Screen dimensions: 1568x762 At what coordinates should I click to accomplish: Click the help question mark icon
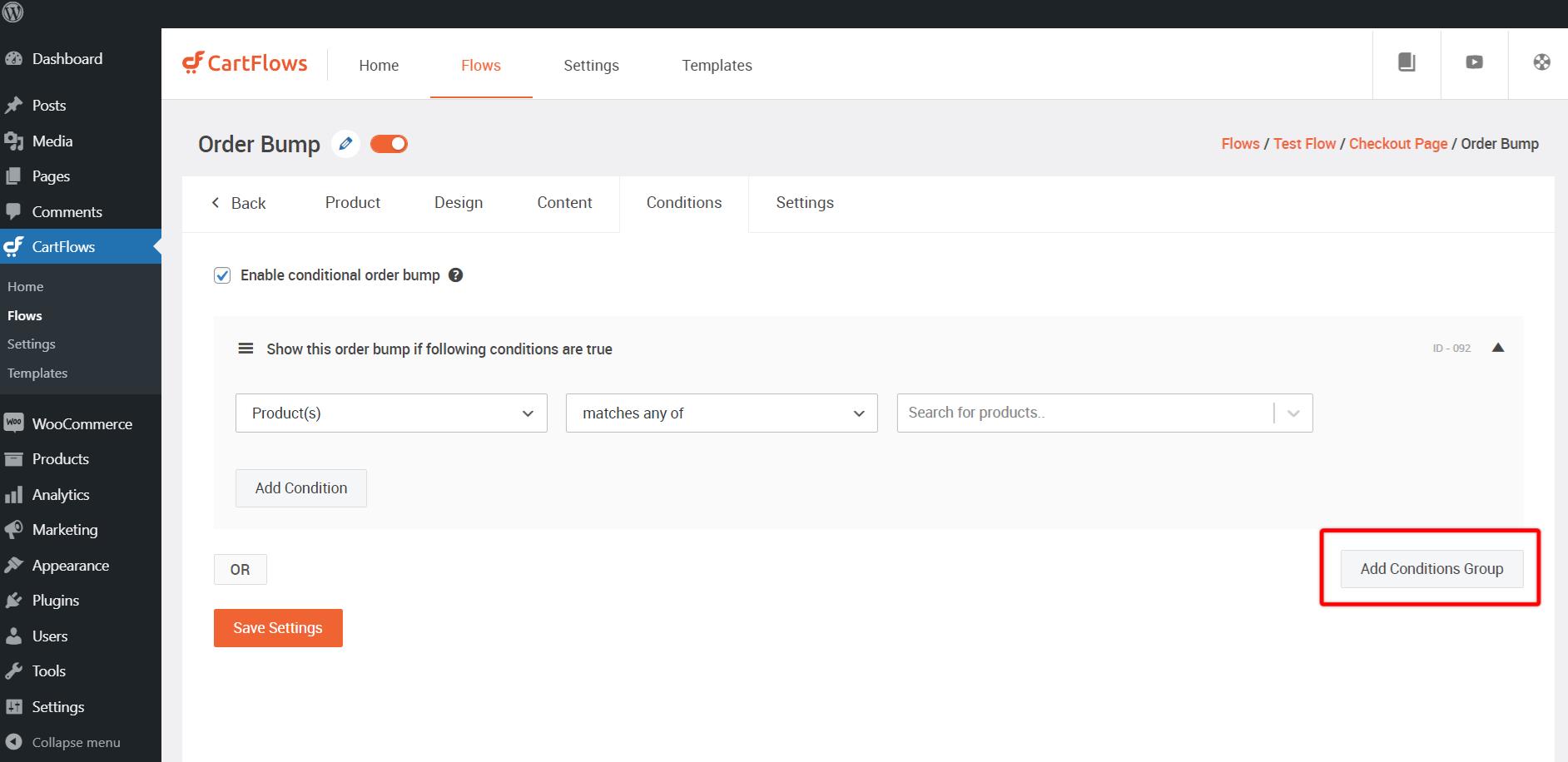[455, 275]
